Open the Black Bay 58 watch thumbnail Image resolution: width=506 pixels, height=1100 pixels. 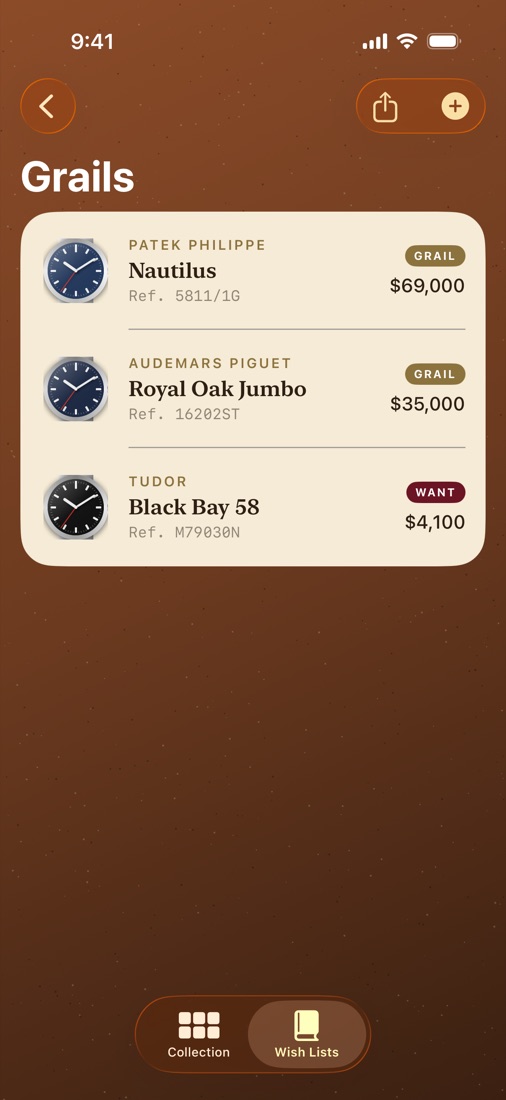tap(76, 507)
